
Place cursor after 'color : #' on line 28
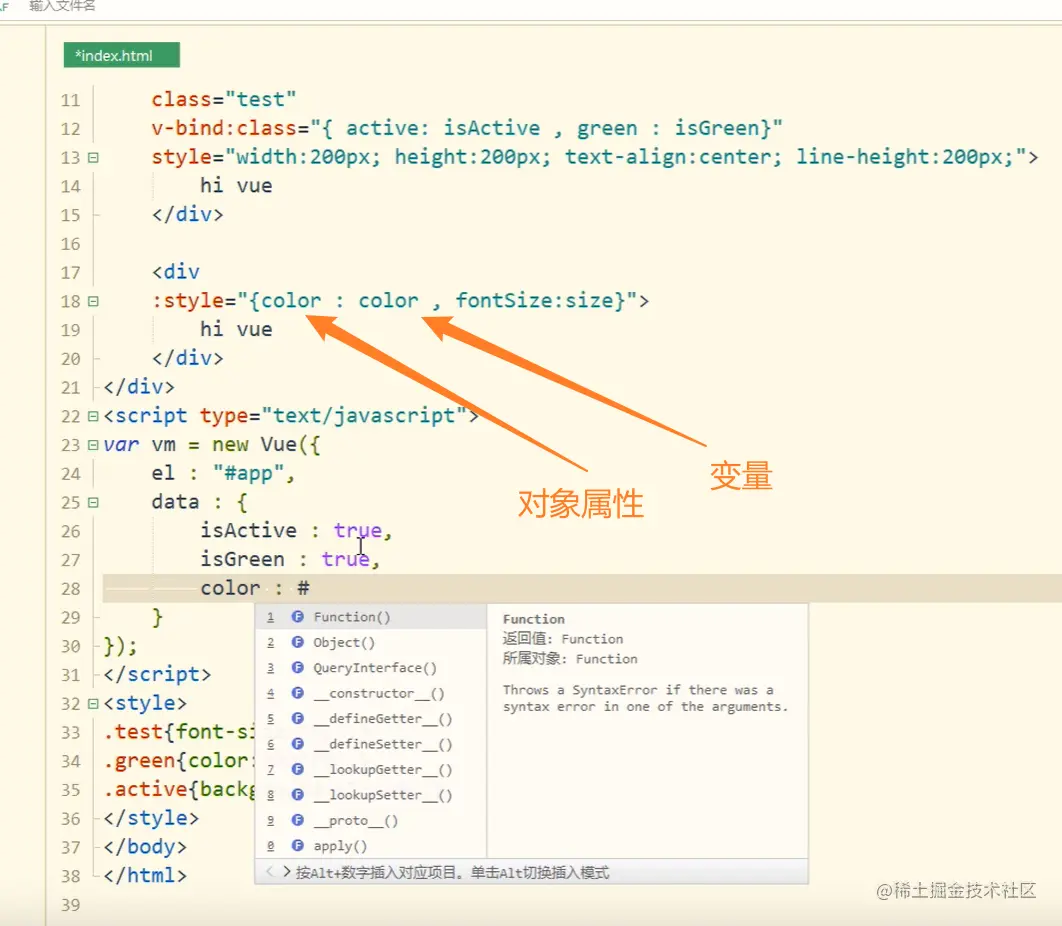point(311,588)
